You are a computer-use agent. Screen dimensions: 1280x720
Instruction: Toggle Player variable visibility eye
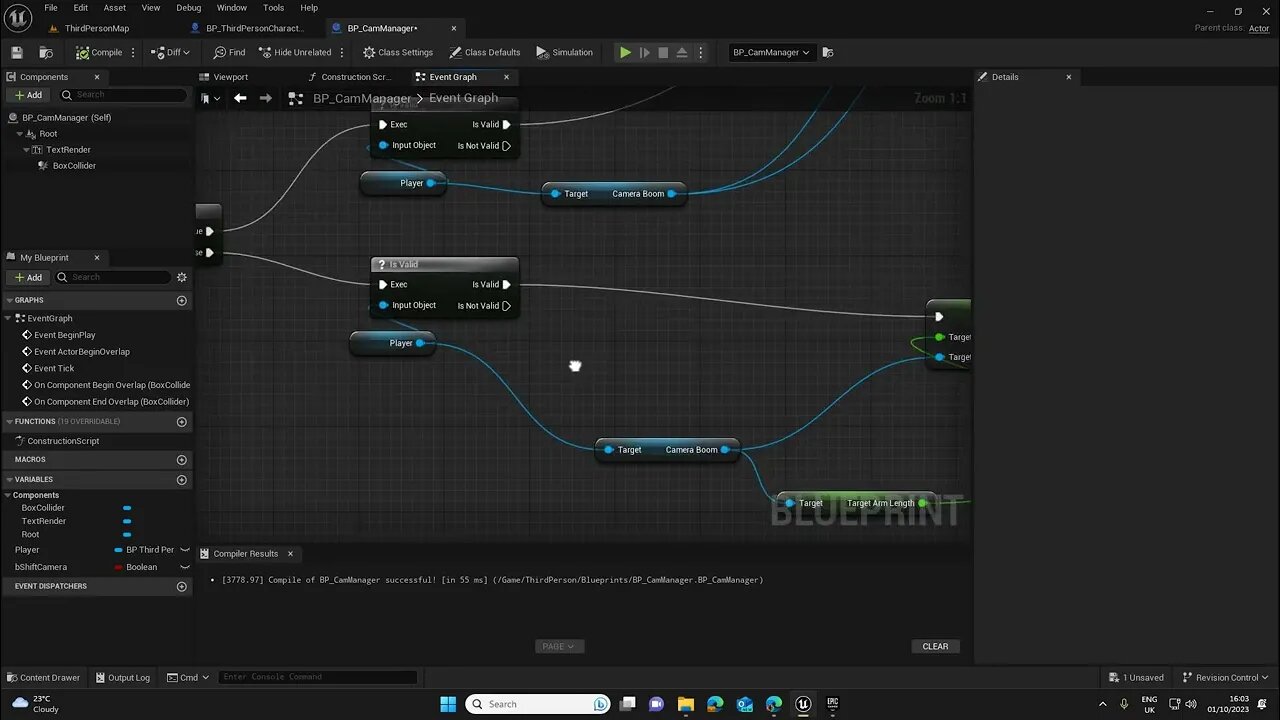click(184, 550)
